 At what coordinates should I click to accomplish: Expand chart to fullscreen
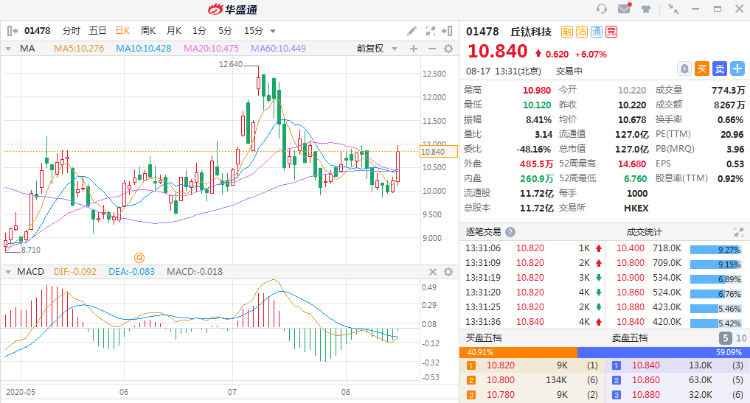430,31
